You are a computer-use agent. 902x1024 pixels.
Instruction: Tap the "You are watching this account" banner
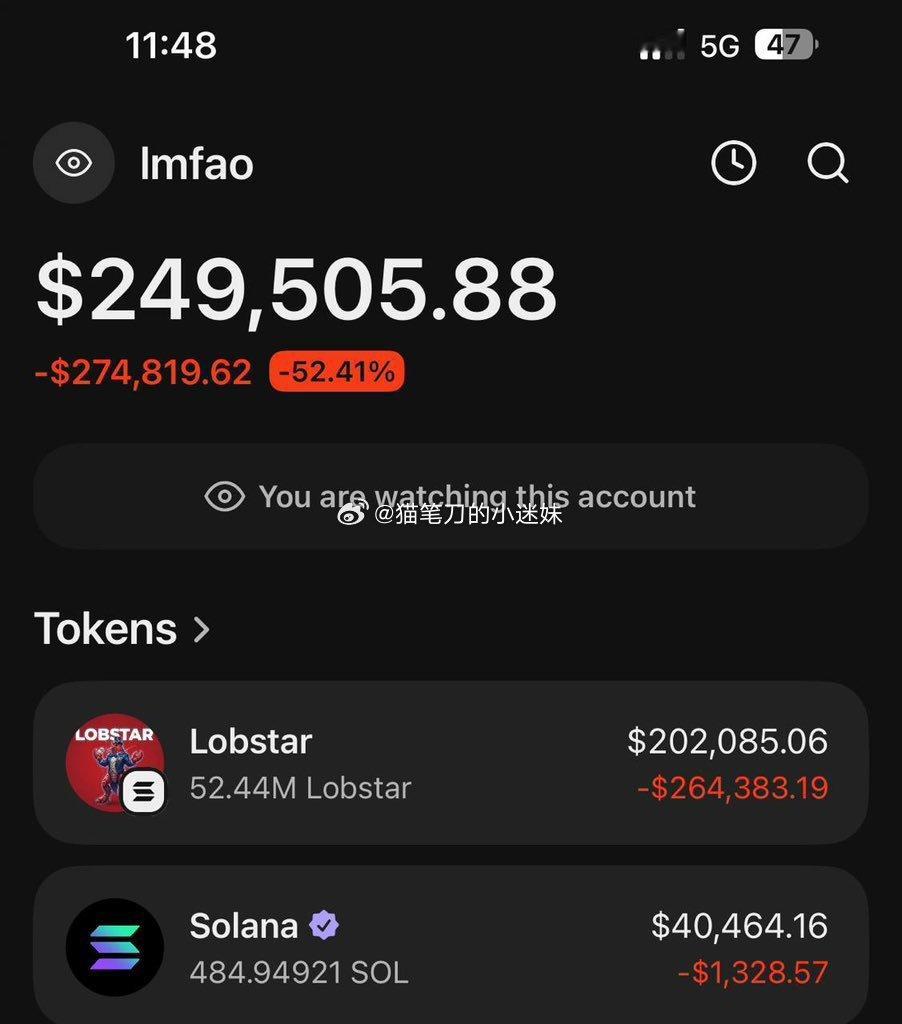point(450,497)
